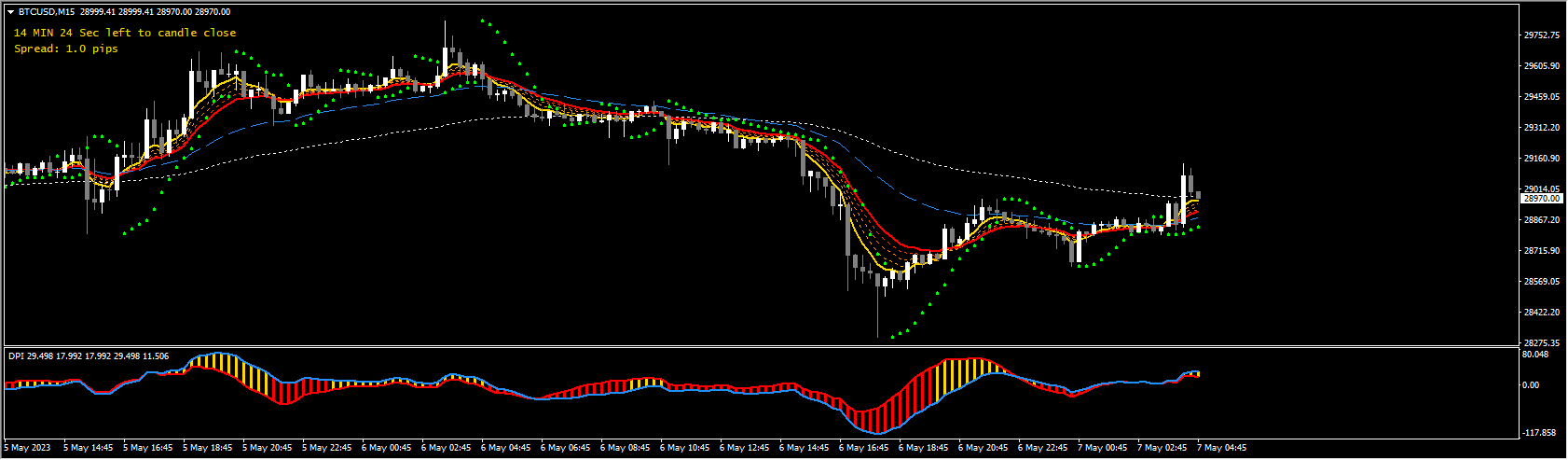
Task: Click the '6 May 16:45' time label
Action: pyautogui.click(x=864, y=448)
